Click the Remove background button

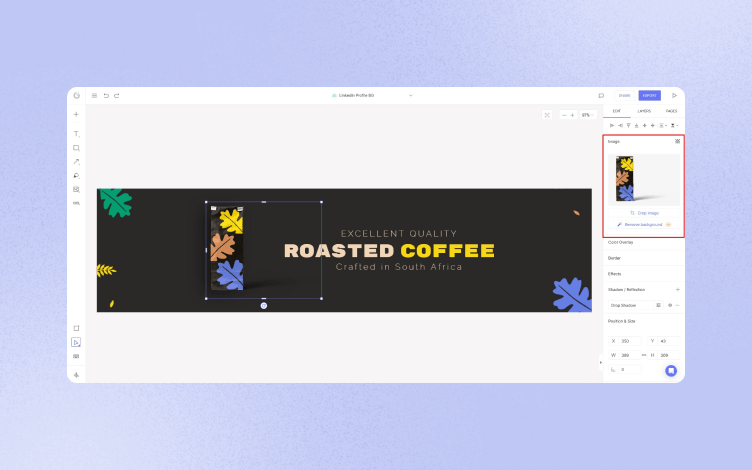[644, 224]
